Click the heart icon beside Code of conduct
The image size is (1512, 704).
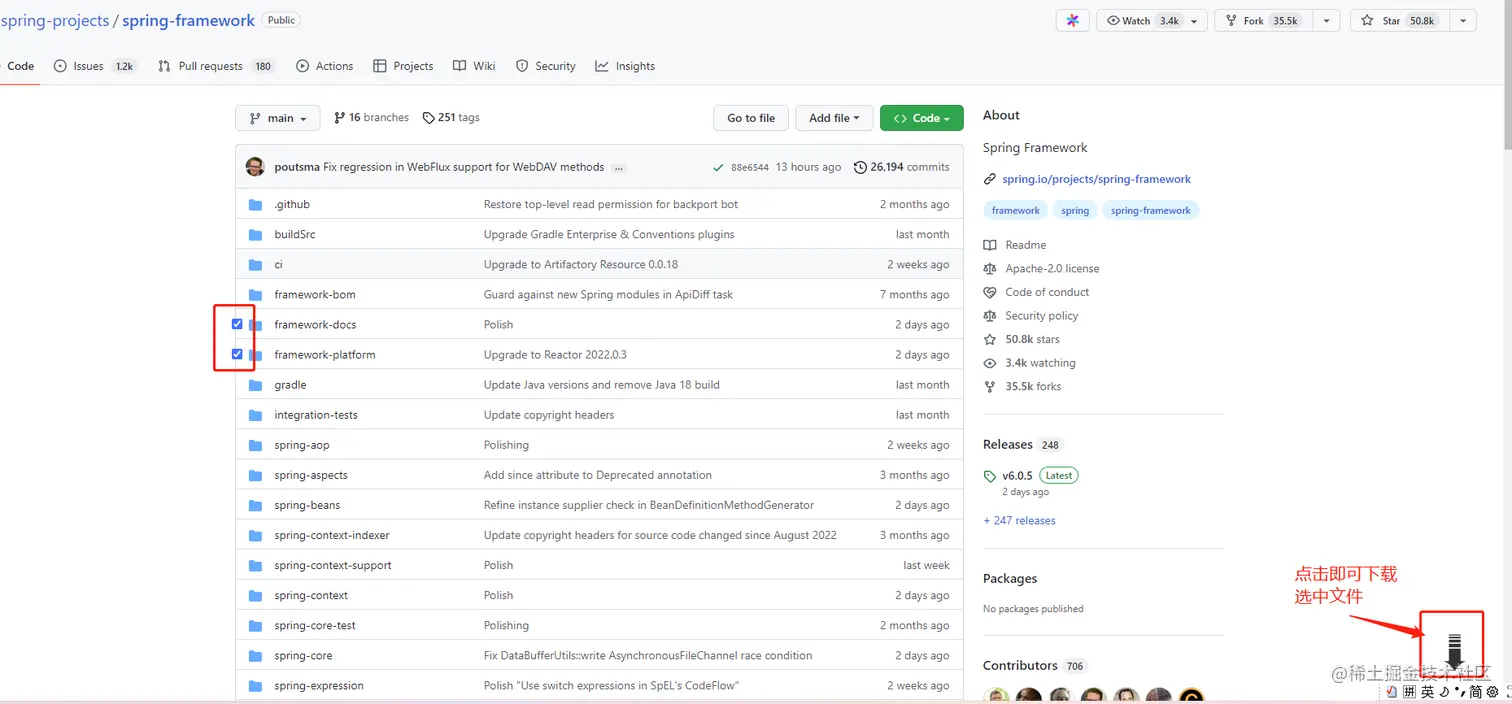[990, 292]
